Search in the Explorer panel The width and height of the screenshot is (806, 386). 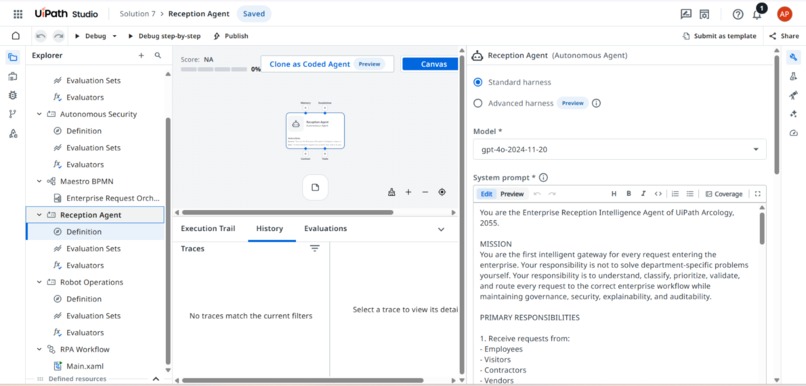point(158,56)
